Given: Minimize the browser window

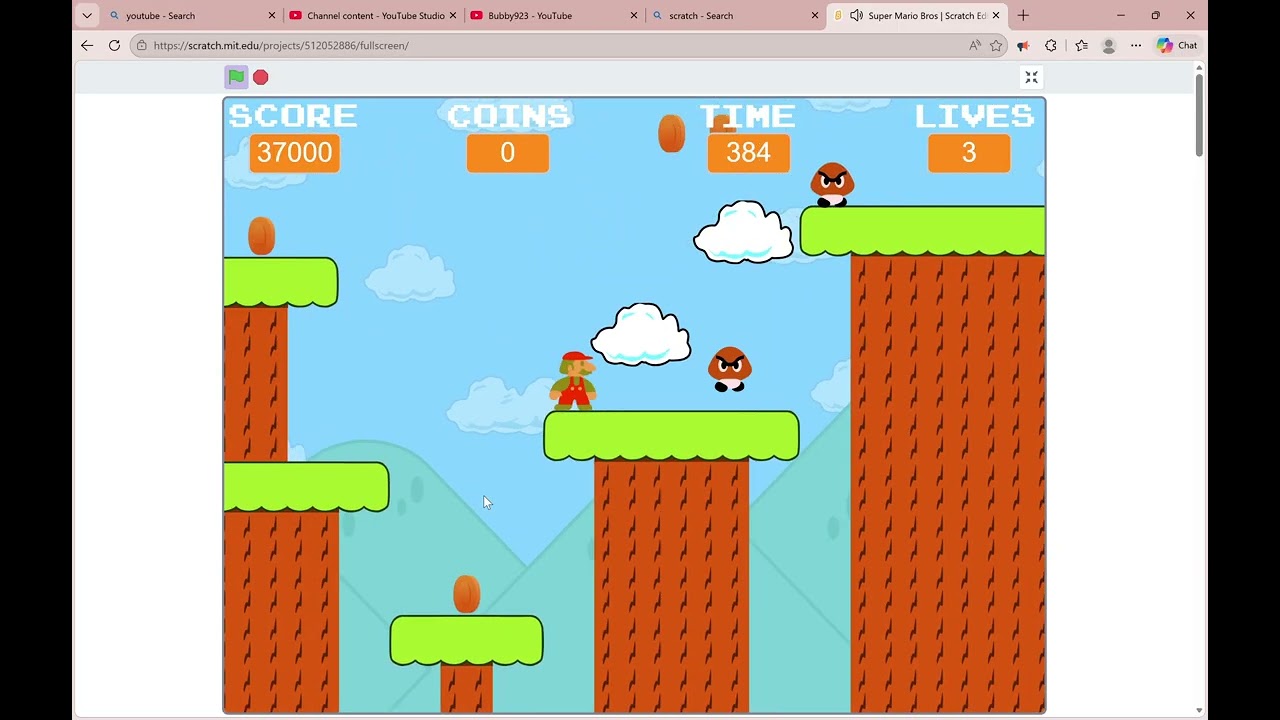Looking at the screenshot, I should 1120,15.
